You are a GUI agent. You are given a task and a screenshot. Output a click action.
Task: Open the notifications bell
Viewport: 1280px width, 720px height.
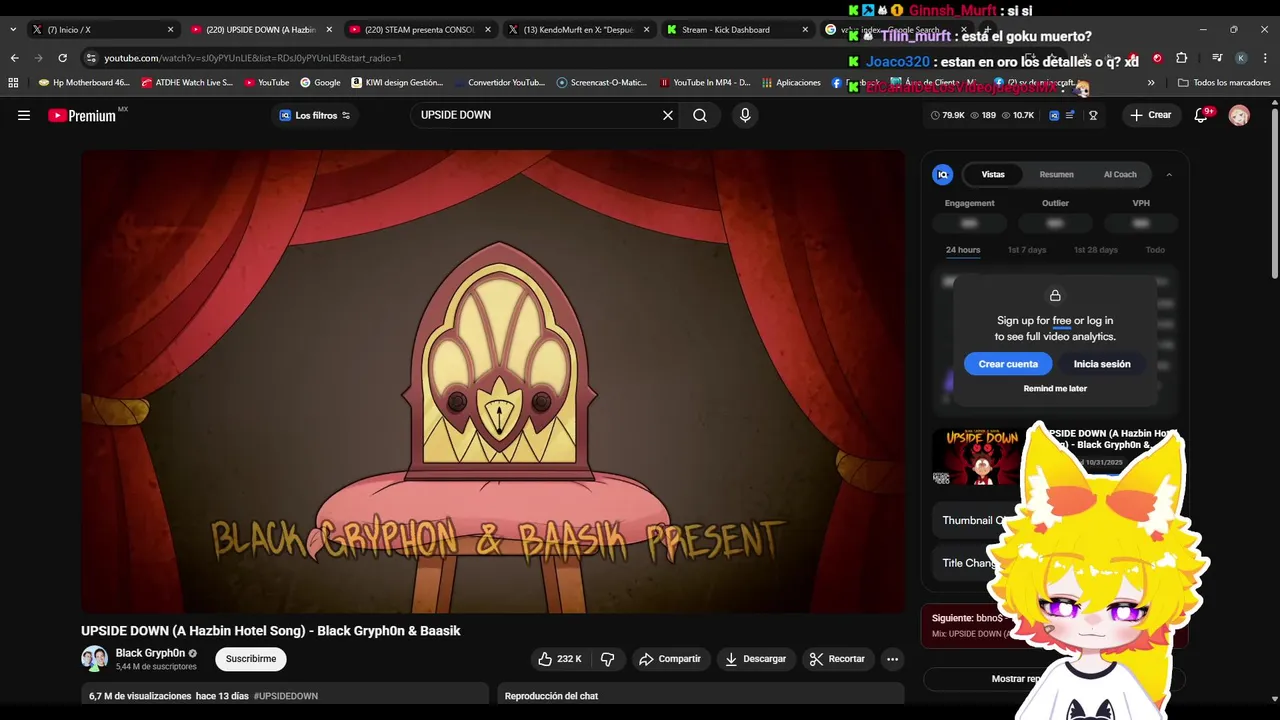coord(1201,115)
